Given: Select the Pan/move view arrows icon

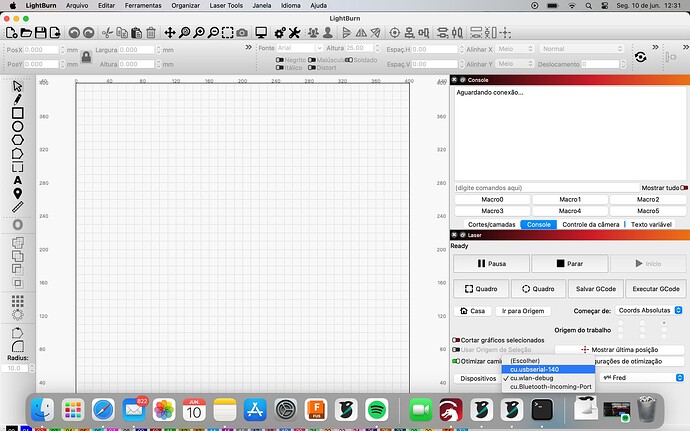Looking at the screenshot, I should pyautogui.click(x=170, y=33).
